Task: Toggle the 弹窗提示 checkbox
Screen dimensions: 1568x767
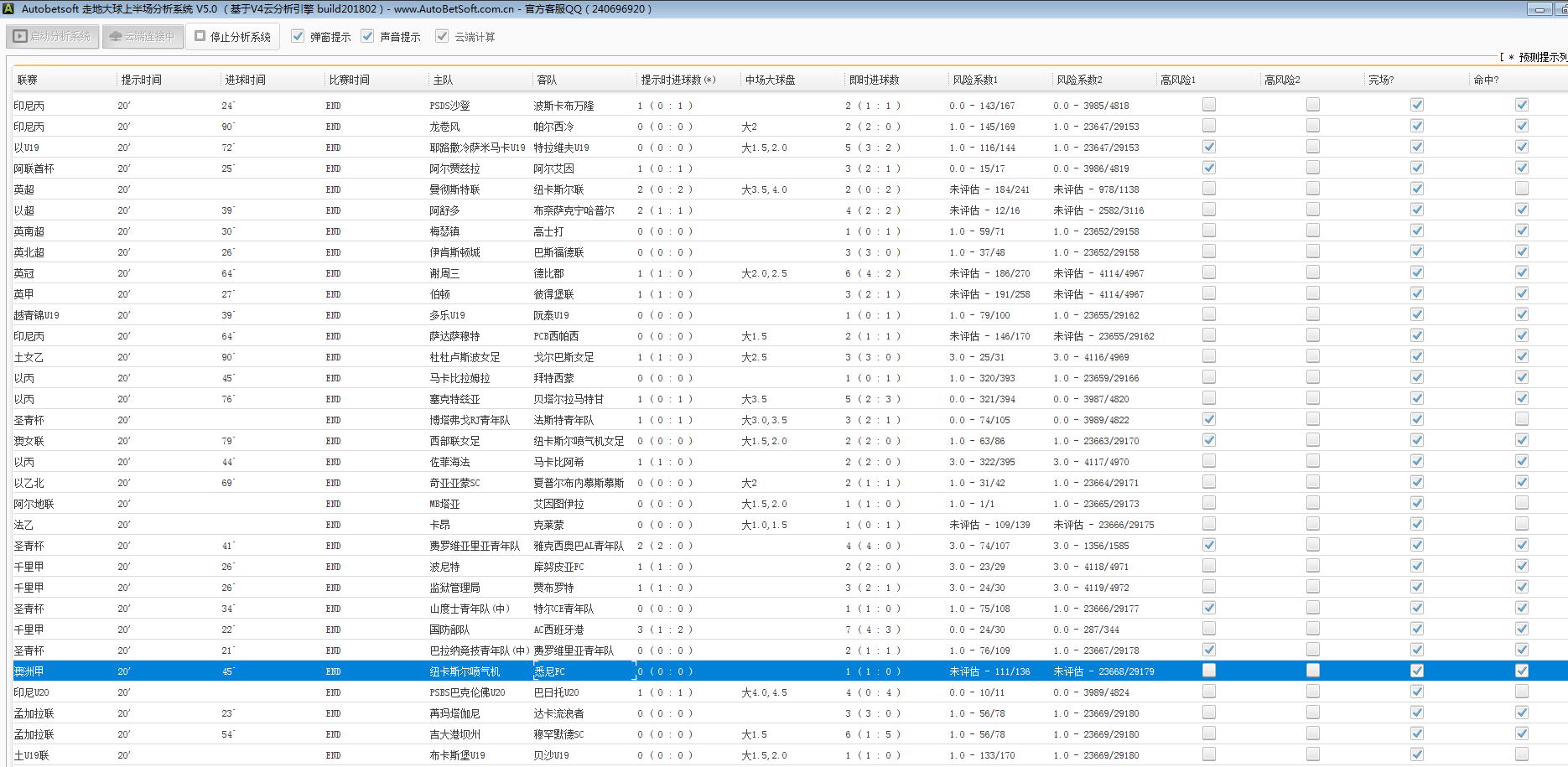Action: click(298, 37)
